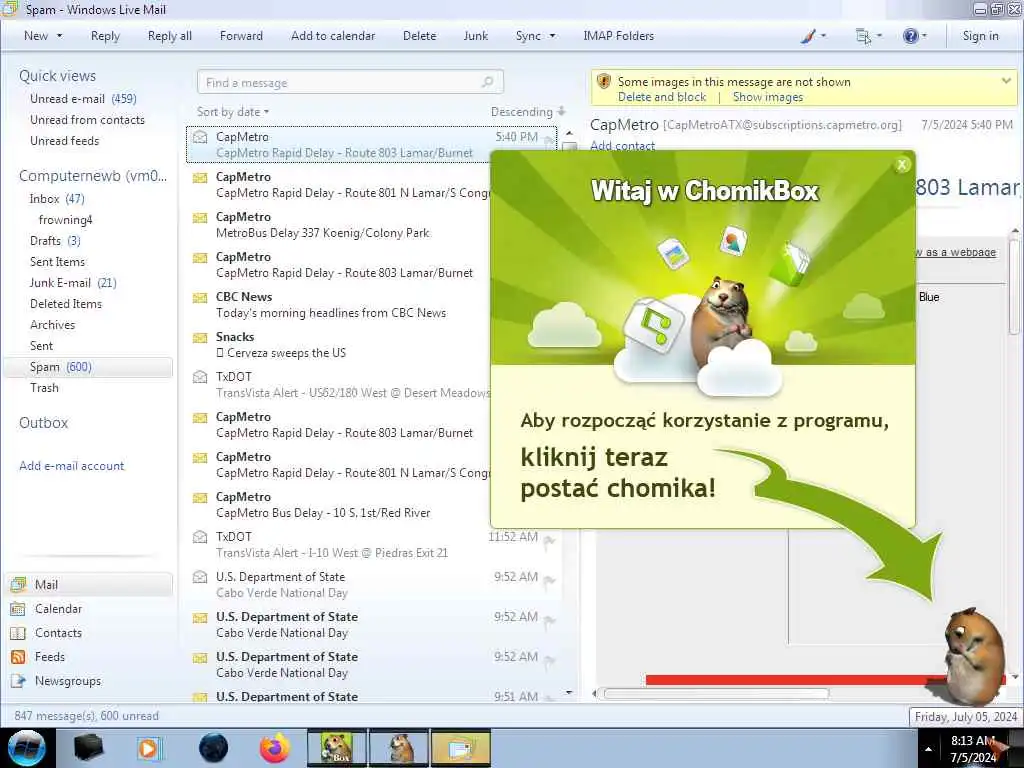1024x768 pixels.
Task: Open the Menus icon dropdown
Action: pos(869,36)
